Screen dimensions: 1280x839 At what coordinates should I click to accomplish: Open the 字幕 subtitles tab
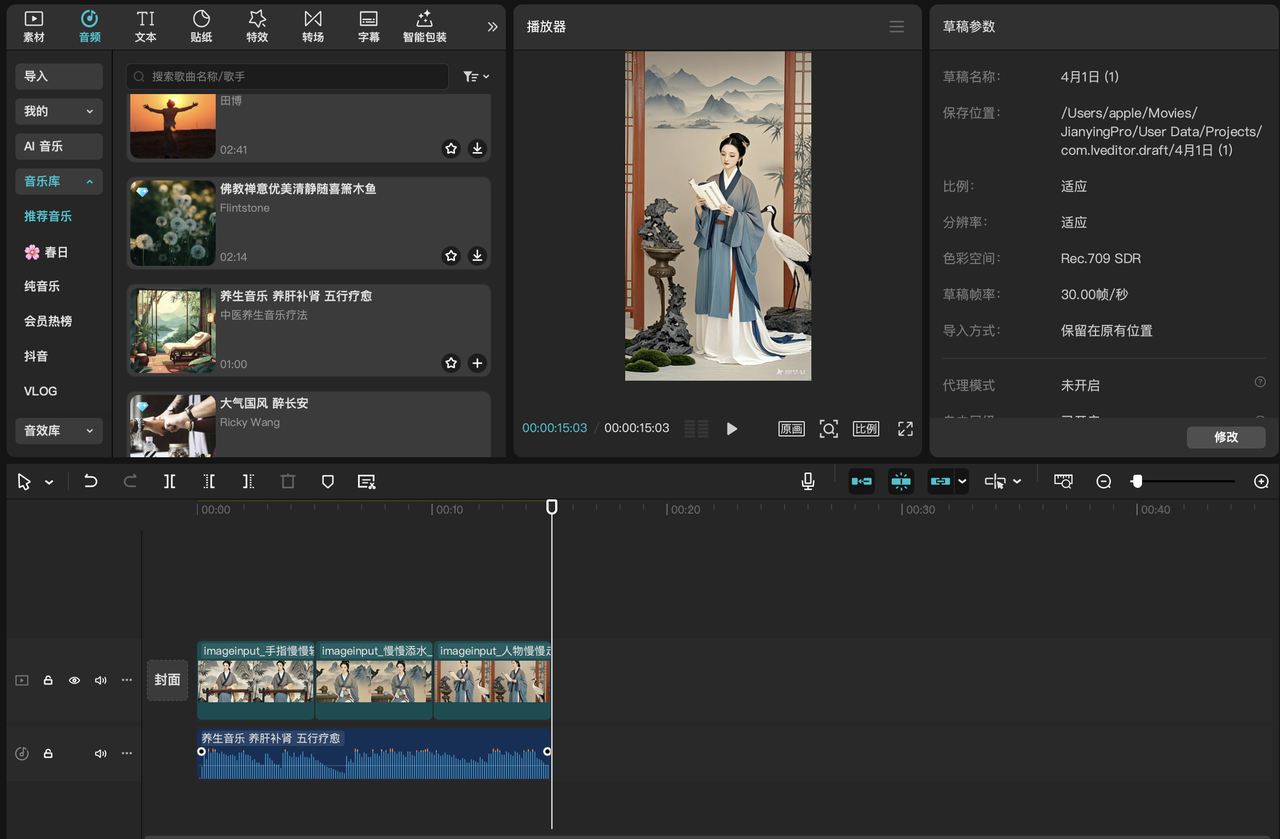click(368, 26)
